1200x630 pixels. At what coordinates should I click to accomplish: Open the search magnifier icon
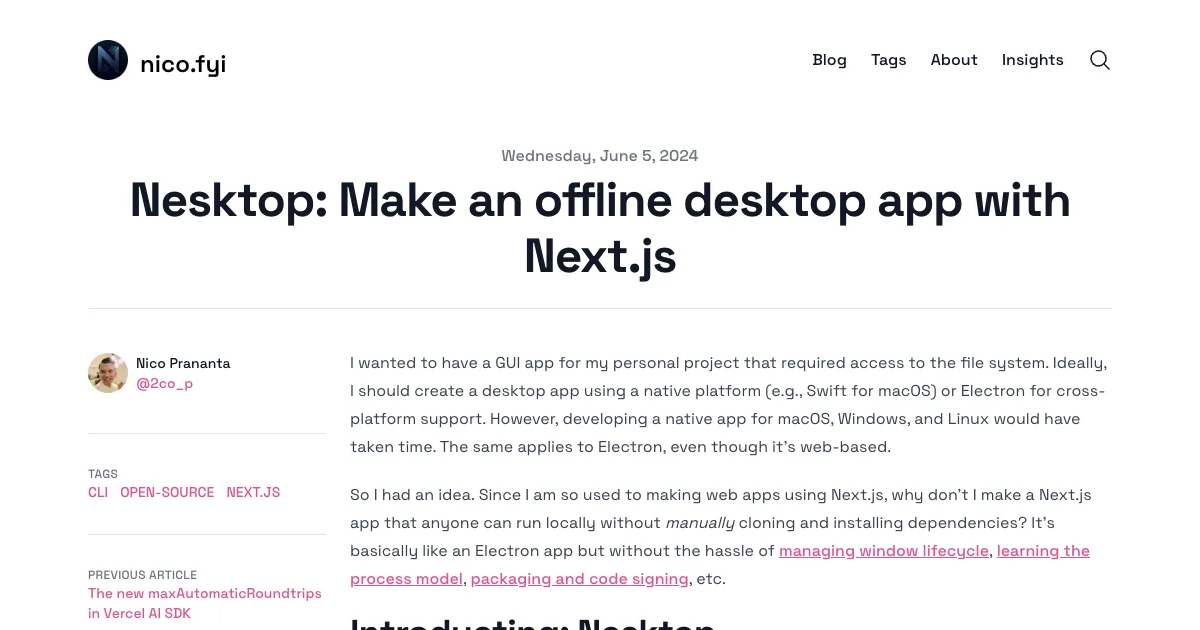click(x=1099, y=60)
